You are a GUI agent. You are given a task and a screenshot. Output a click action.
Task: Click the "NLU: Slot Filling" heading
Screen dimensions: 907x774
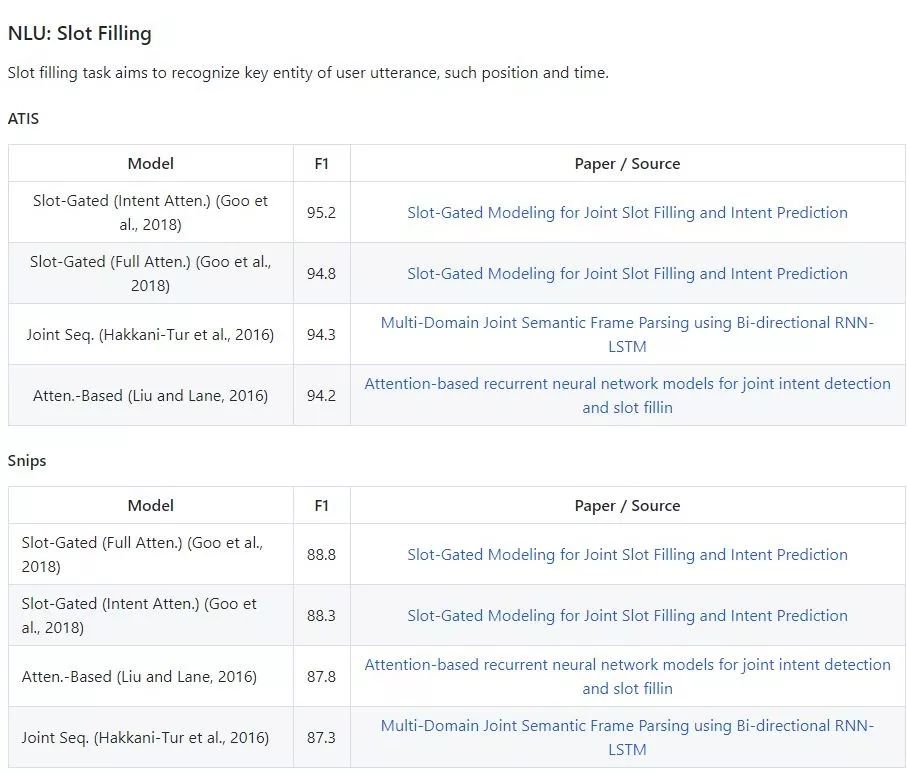pos(80,33)
